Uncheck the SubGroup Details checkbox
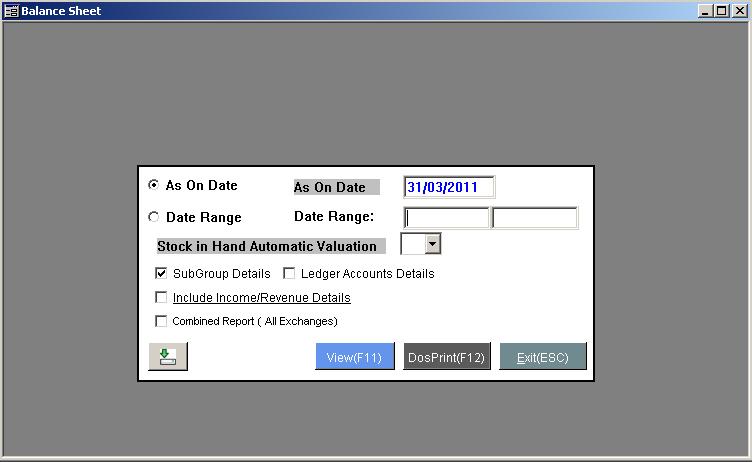 click(x=161, y=273)
